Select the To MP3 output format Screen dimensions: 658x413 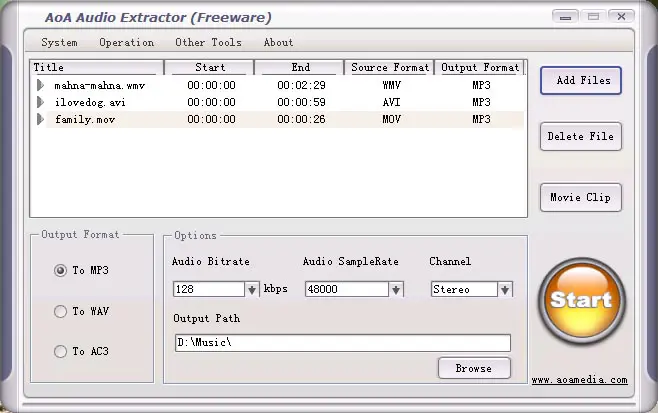[x=61, y=270]
